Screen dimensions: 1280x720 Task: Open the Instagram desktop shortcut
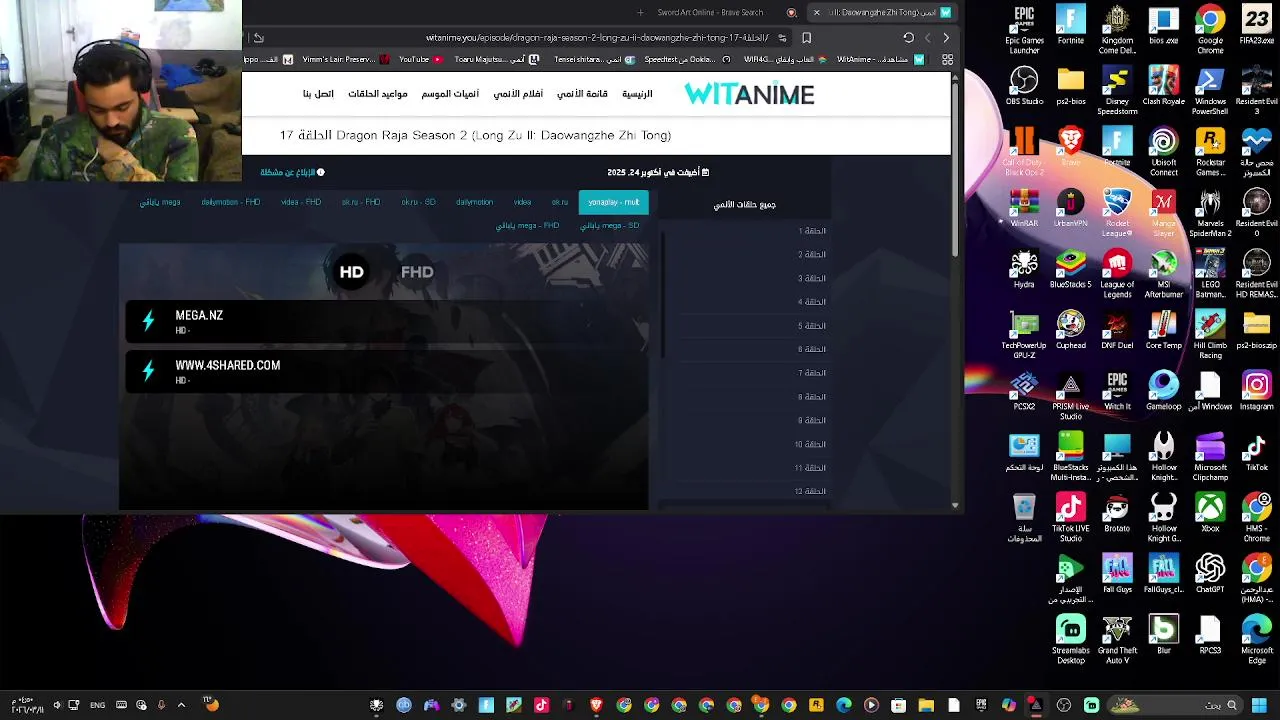pos(1257,391)
